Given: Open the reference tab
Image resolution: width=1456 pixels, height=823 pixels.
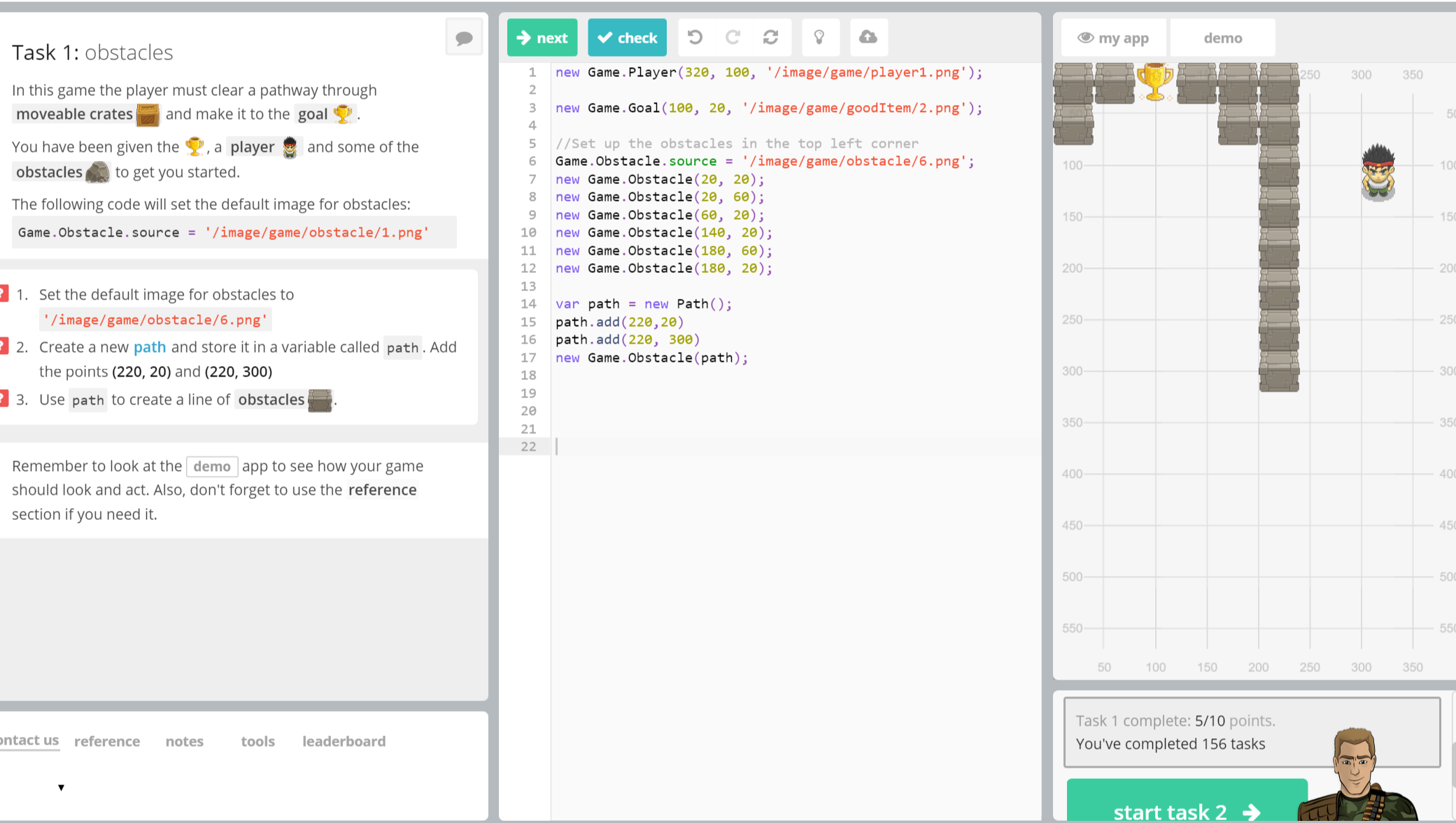Looking at the screenshot, I should pyautogui.click(x=107, y=741).
